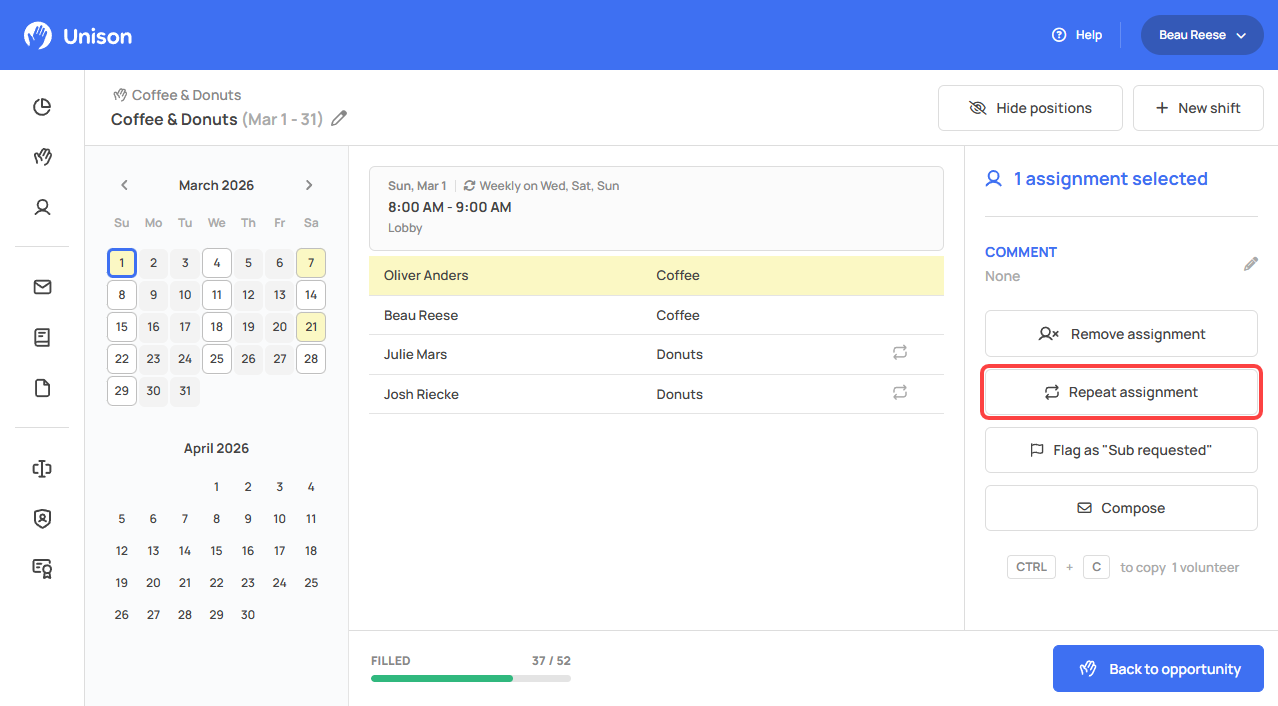Select March 21 in the calendar

tap(311, 327)
